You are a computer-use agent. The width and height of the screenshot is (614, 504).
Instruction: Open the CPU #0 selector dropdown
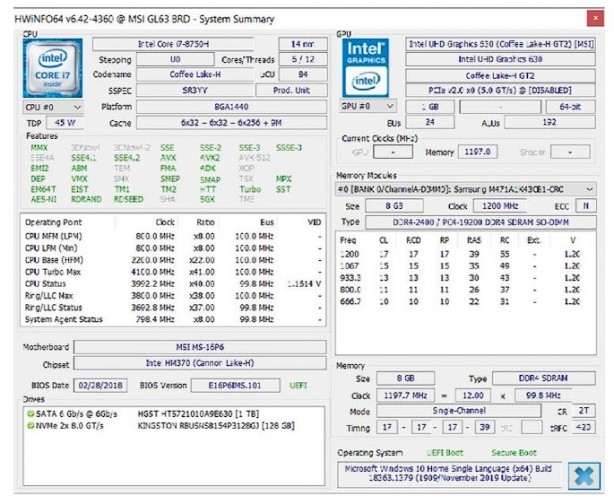pos(50,107)
